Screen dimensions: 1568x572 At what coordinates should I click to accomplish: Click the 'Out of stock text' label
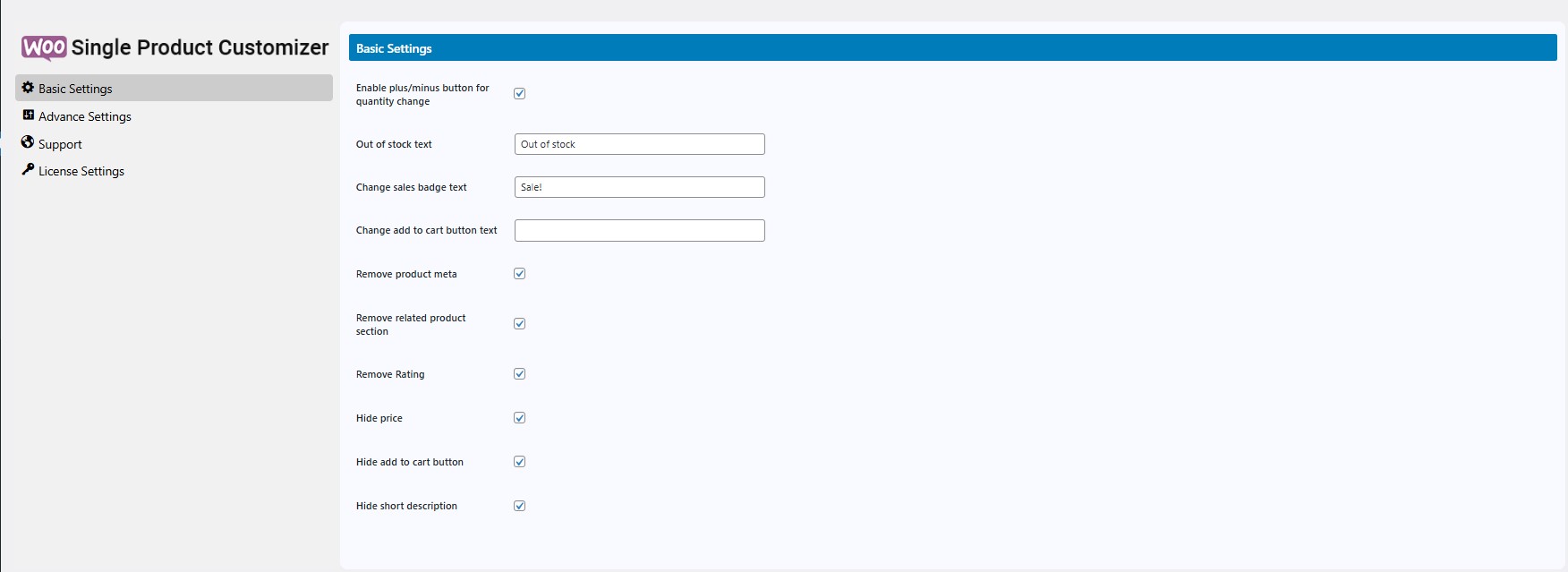pos(394,144)
